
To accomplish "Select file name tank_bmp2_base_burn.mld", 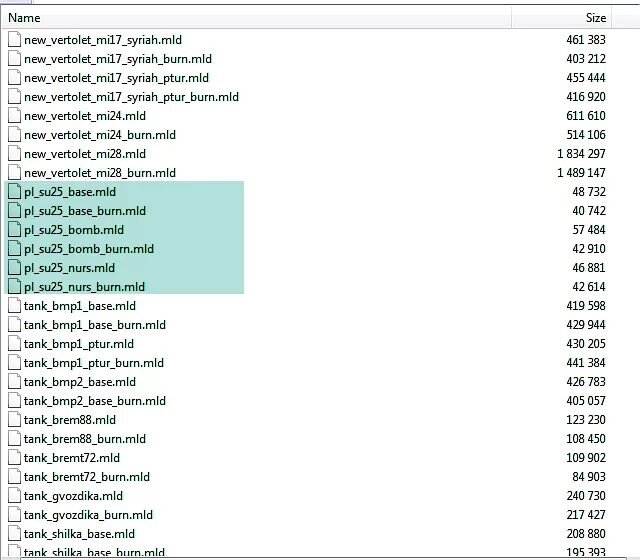I will coord(95,401).
